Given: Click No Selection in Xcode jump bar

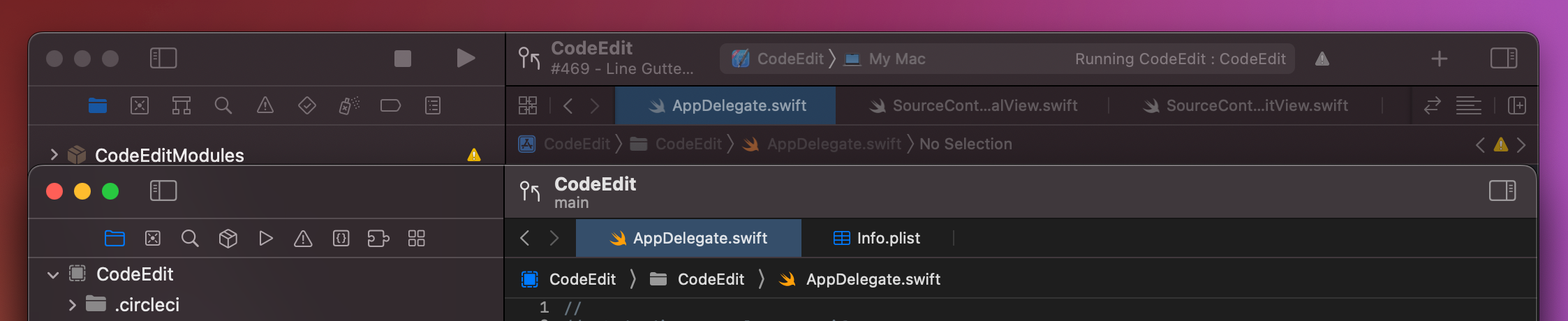Looking at the screenshot, I should click(x=966, y=144).
